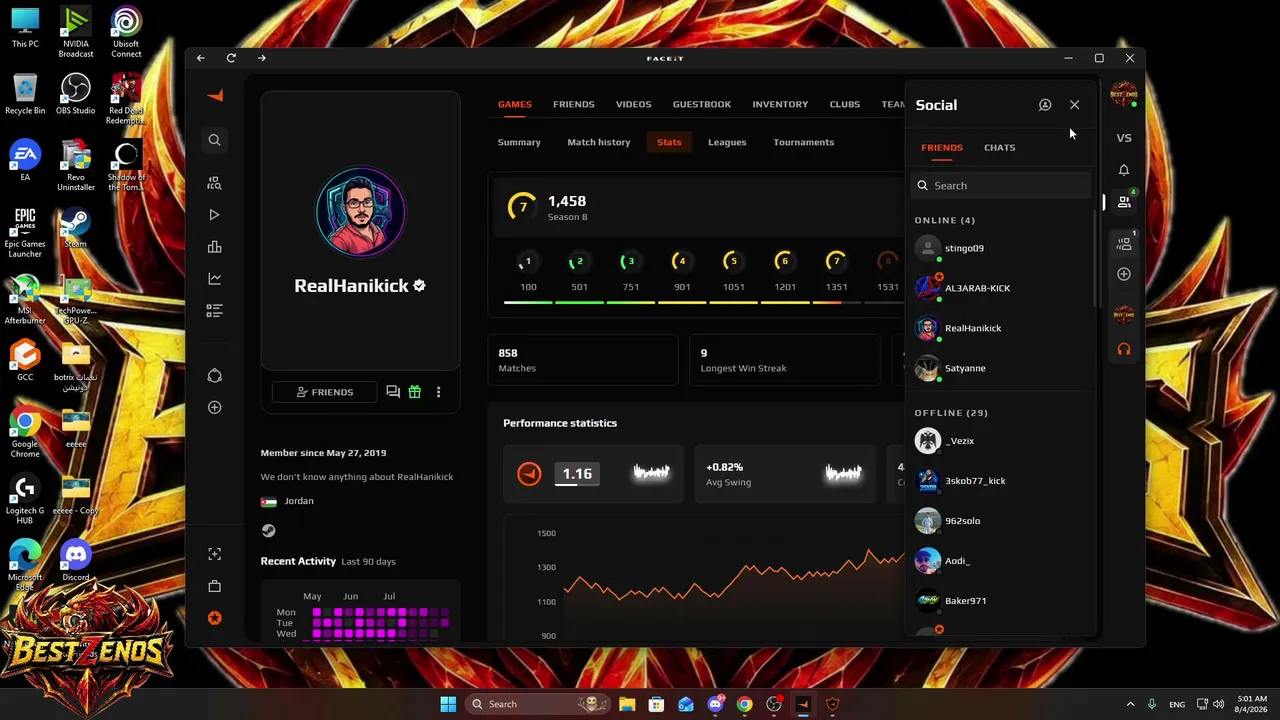Open the CLUBS tab

pos(845,104)
